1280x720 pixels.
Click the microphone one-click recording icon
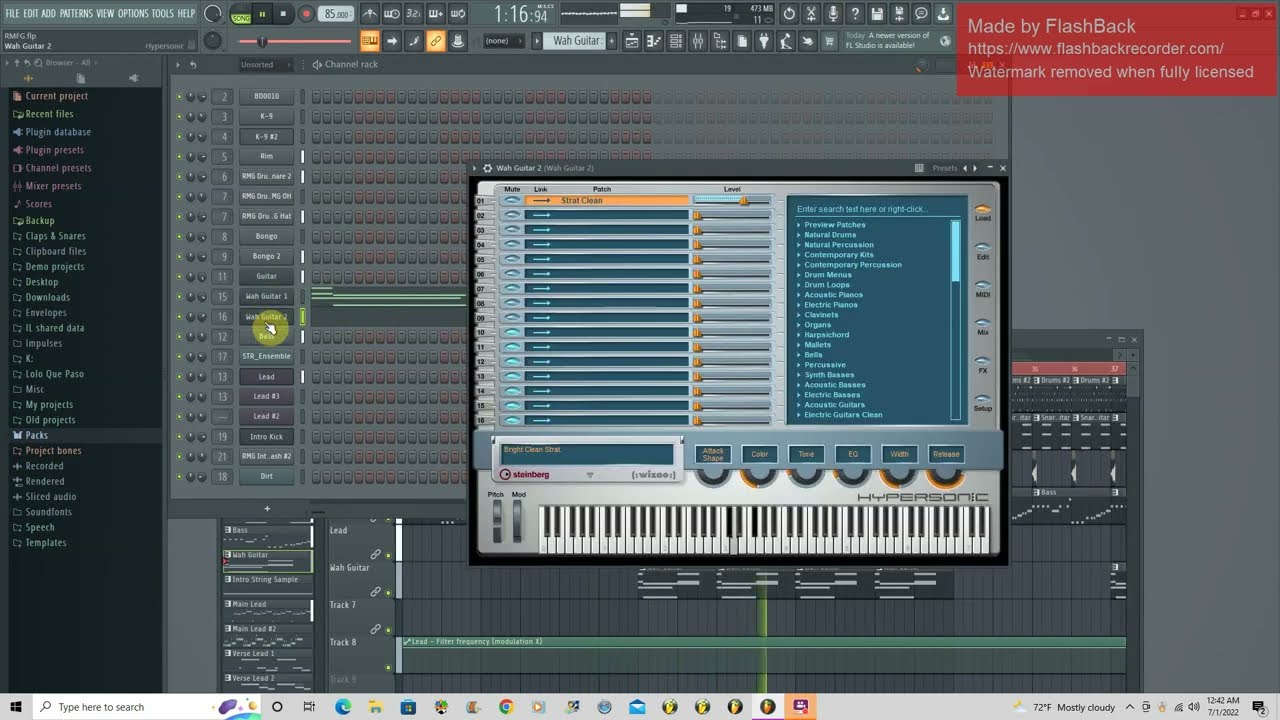click(833, 14)
